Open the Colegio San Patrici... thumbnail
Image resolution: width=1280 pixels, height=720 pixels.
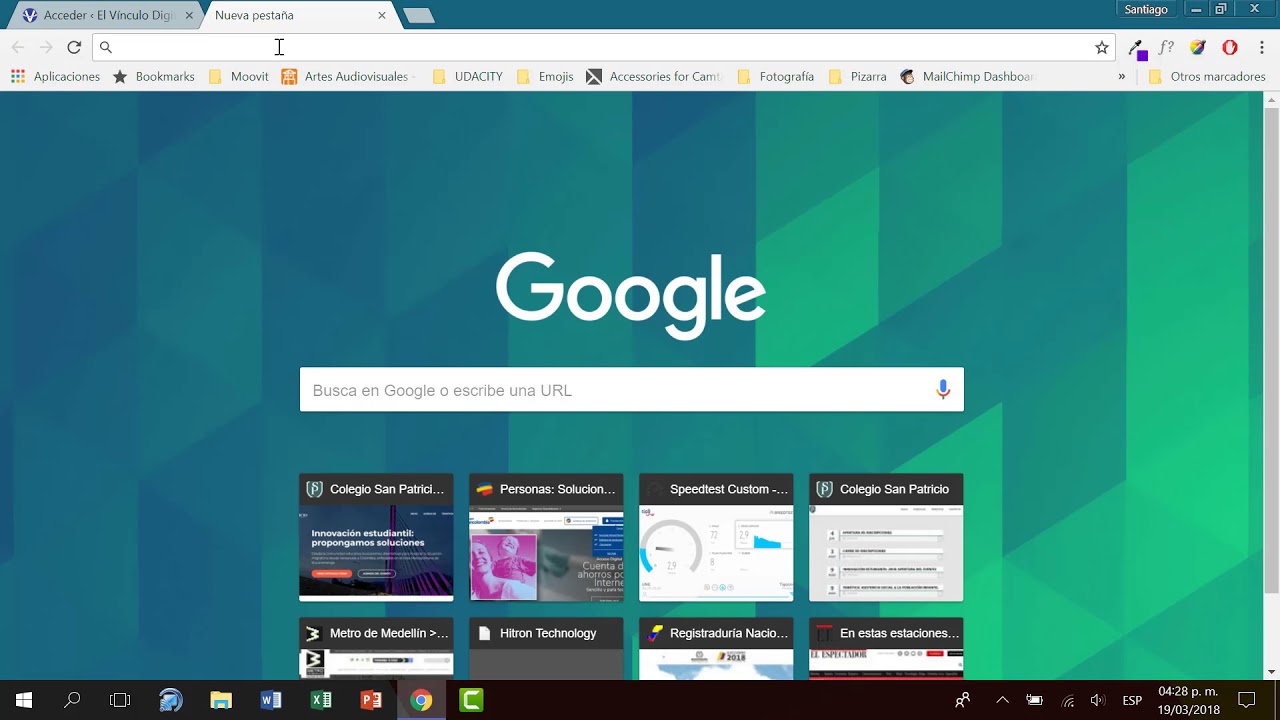(x=376, y=538)
